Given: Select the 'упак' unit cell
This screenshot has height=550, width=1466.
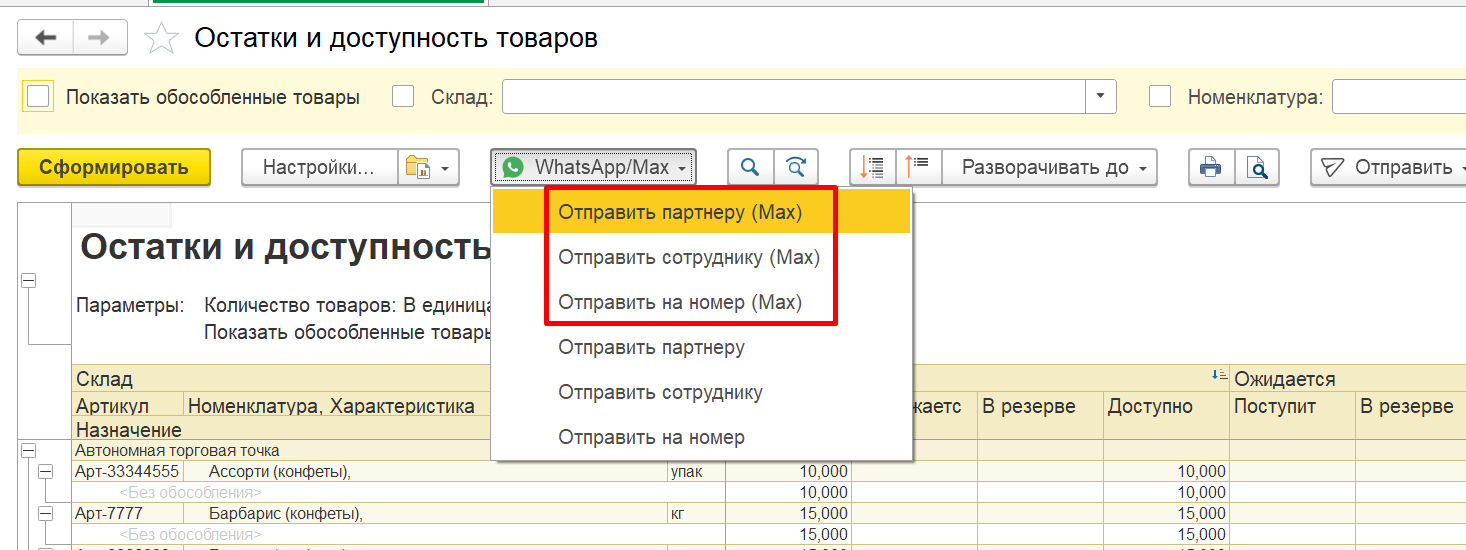Looking at the screenshot, I should 696,472.
